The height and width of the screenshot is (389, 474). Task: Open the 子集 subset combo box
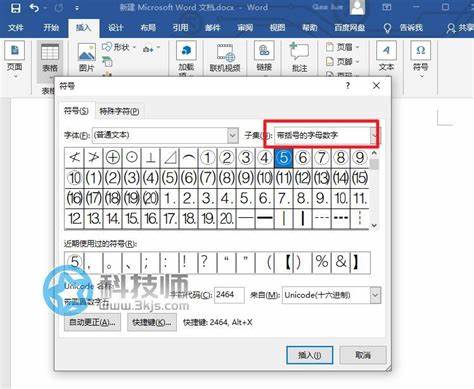pyautogui.click(x=326, y=135)
